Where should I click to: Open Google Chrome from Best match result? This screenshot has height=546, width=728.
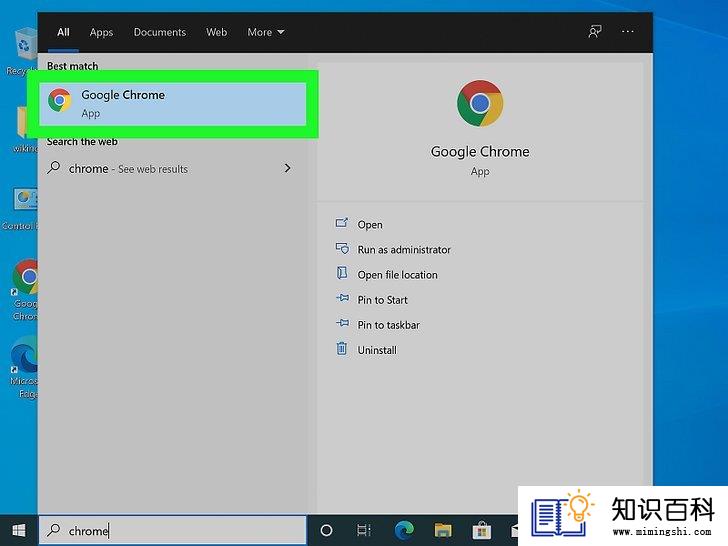[x=173, y=104]
